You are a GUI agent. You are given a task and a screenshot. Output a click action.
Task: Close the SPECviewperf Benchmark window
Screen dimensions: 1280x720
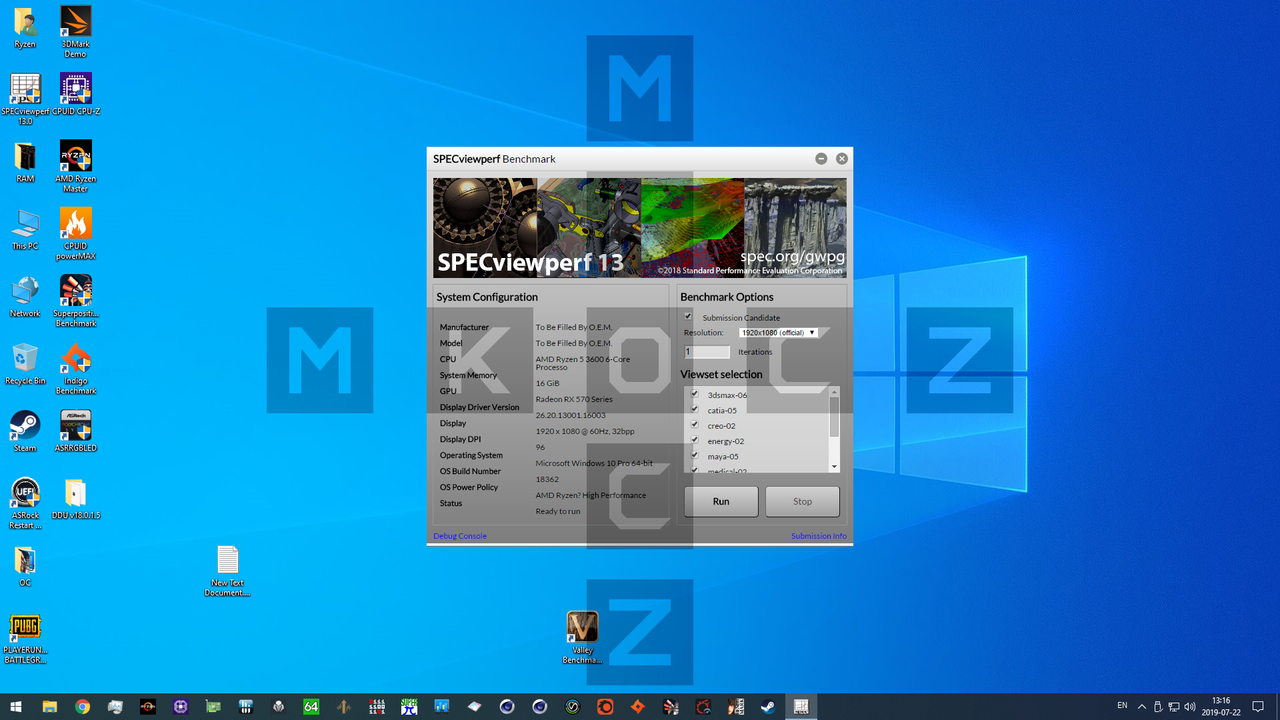(842, 159)
